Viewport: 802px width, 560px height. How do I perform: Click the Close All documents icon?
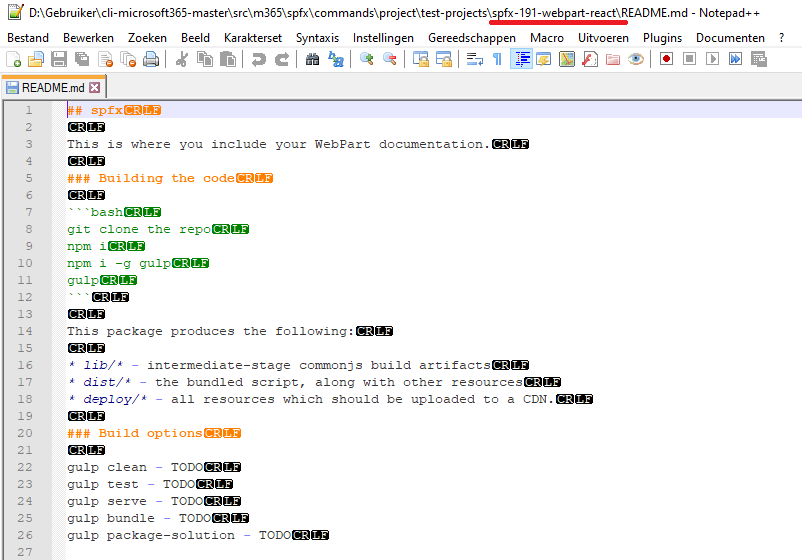(x=128, y=59)
